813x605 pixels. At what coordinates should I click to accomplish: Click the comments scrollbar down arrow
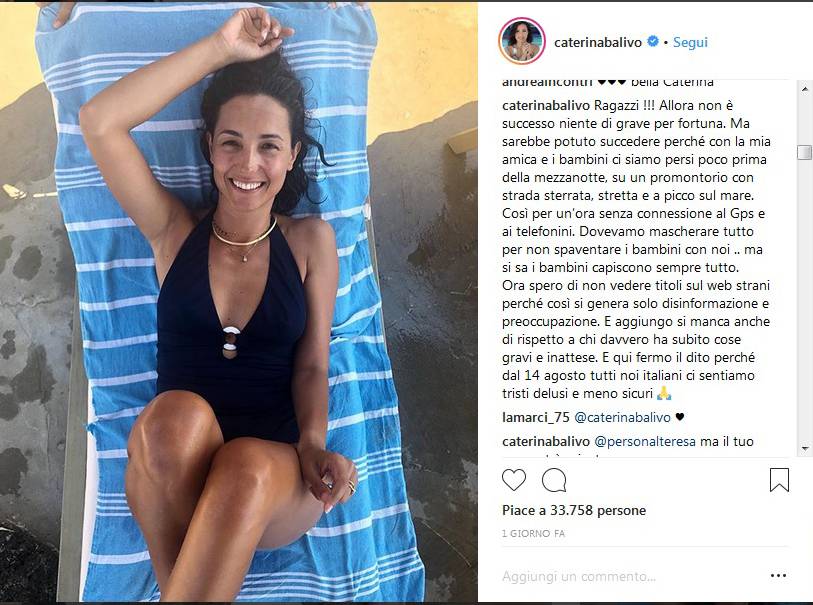point(805,448)
